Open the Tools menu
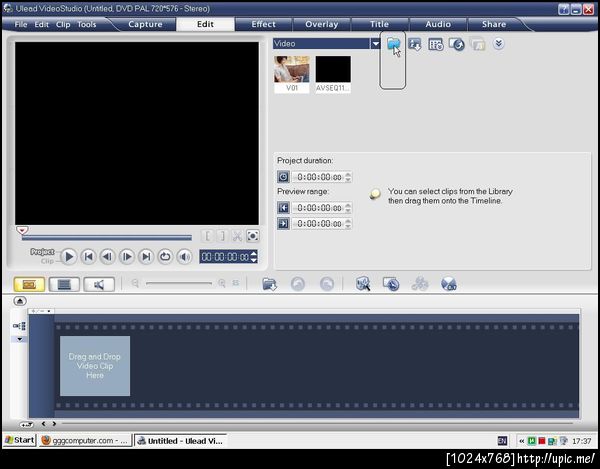 click(86, 24)
